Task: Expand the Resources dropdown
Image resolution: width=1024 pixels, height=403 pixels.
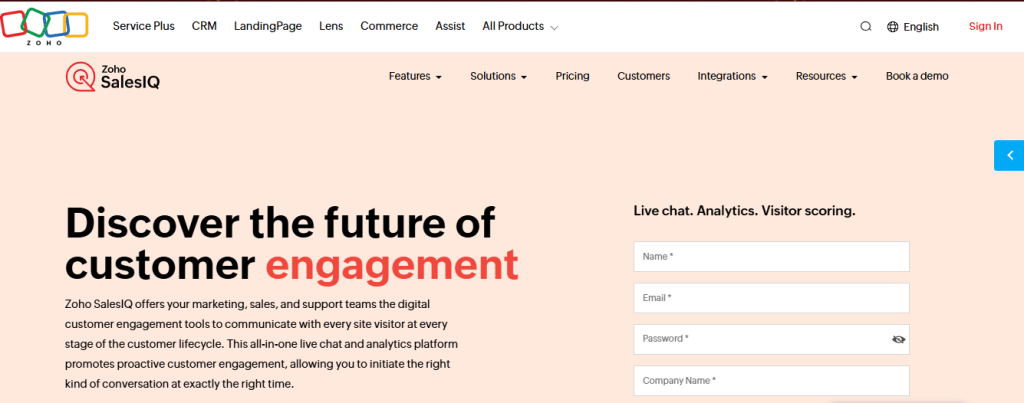Action: pyautogui.click(x=827, y=76)
